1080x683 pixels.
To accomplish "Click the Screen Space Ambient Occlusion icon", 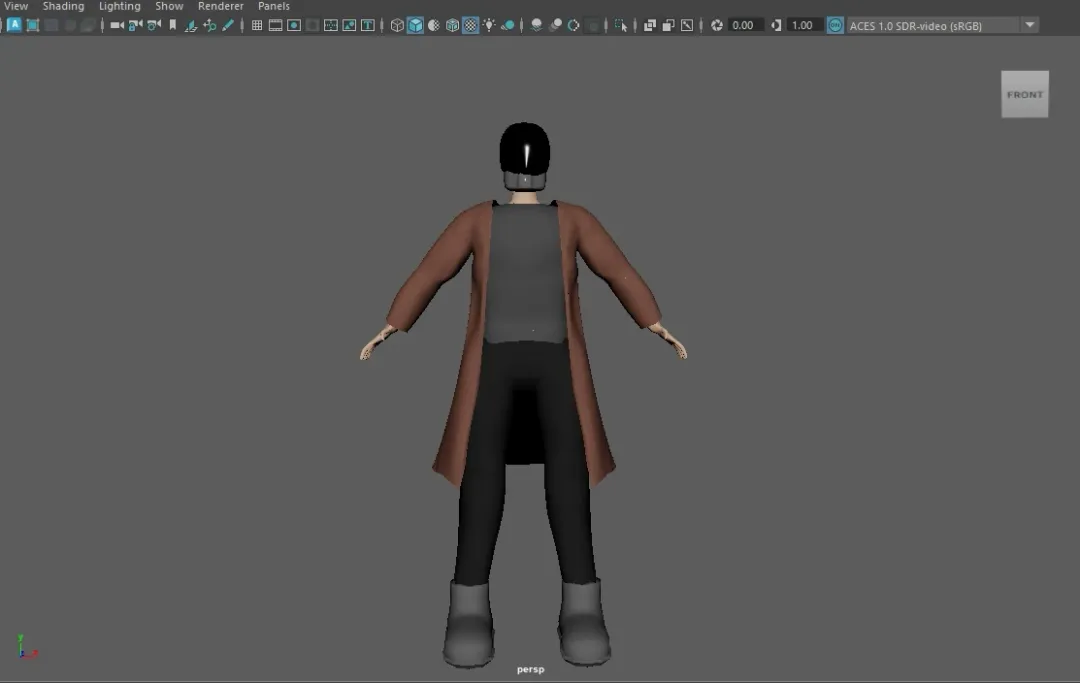I will tap(537, 25).
